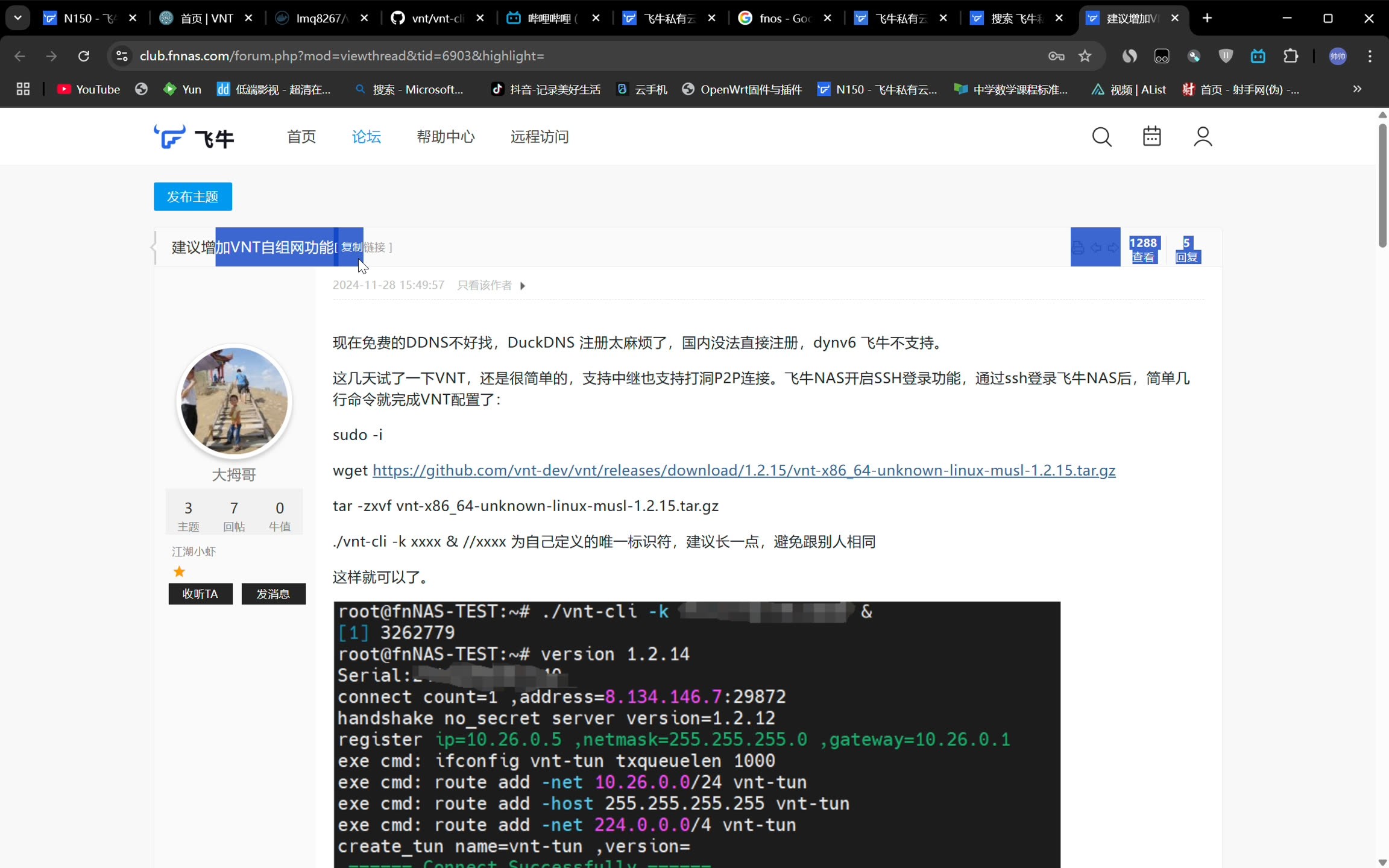Open the password manager key icon
The width and height of the screenshot is (1389, 868).
tap(1056, 56)
